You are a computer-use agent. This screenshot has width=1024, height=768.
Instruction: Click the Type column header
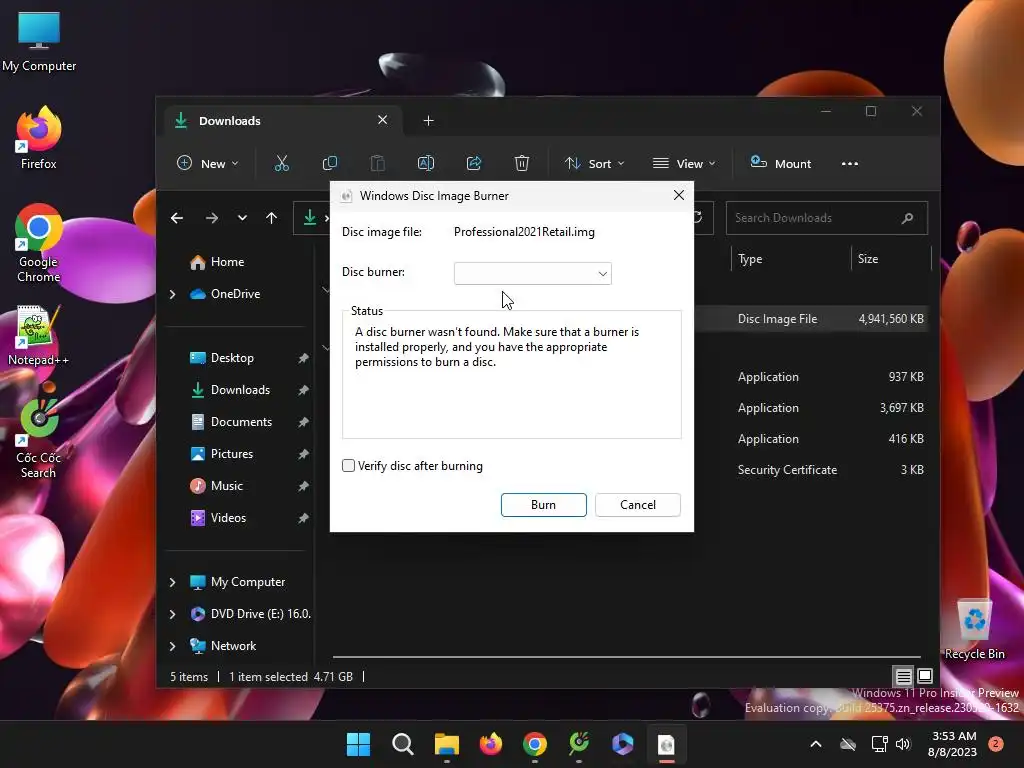pyautogui.click(x=790, y=259)
